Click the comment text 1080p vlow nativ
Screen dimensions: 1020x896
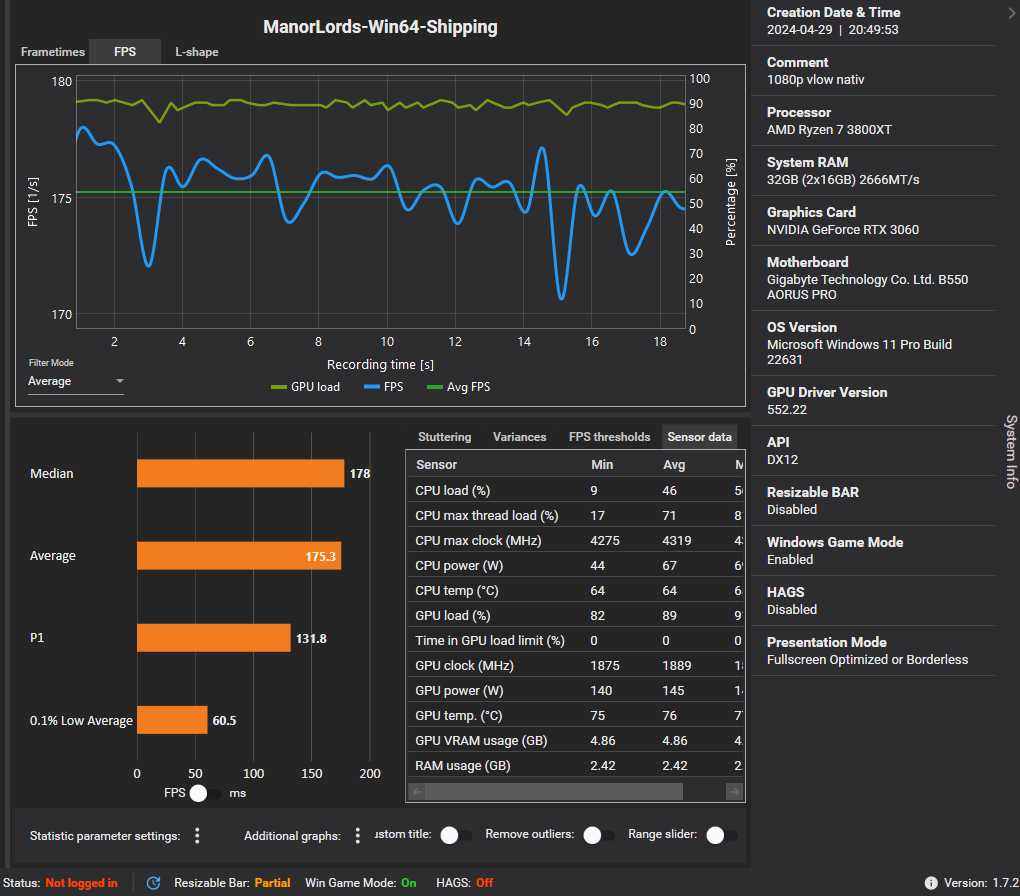(815, 80)
